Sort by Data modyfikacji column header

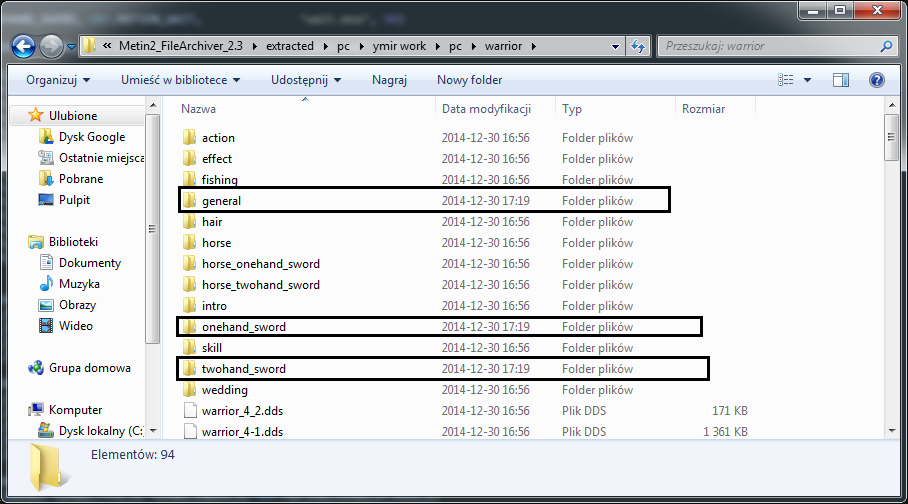click(x=486, y=109)
